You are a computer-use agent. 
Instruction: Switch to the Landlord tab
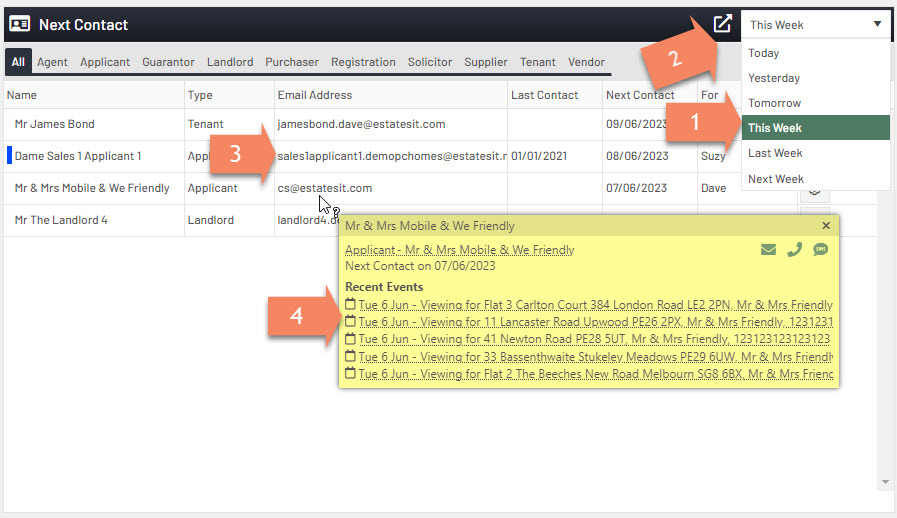230,62
